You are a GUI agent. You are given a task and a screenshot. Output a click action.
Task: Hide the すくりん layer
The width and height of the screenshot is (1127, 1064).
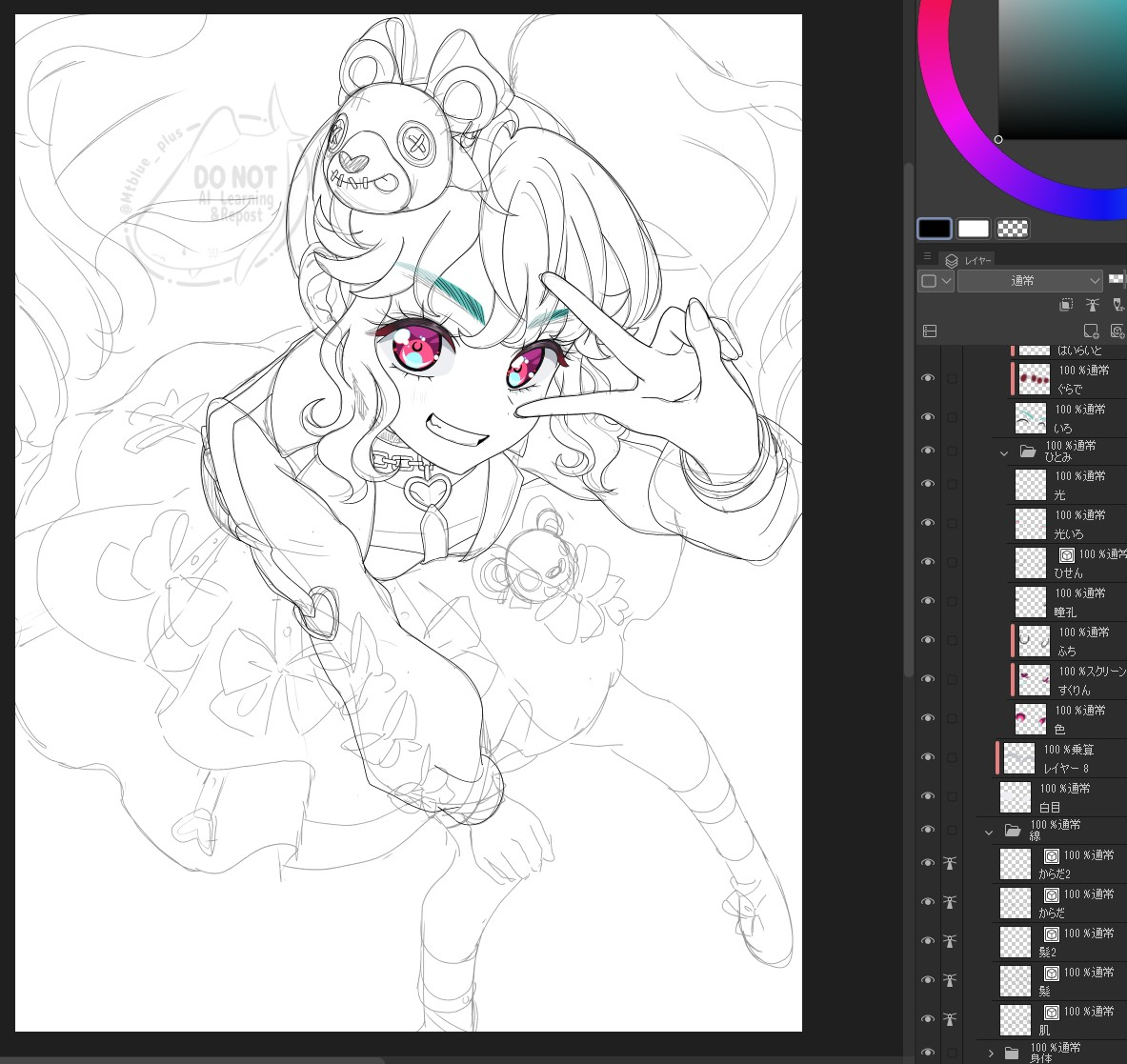927,679
